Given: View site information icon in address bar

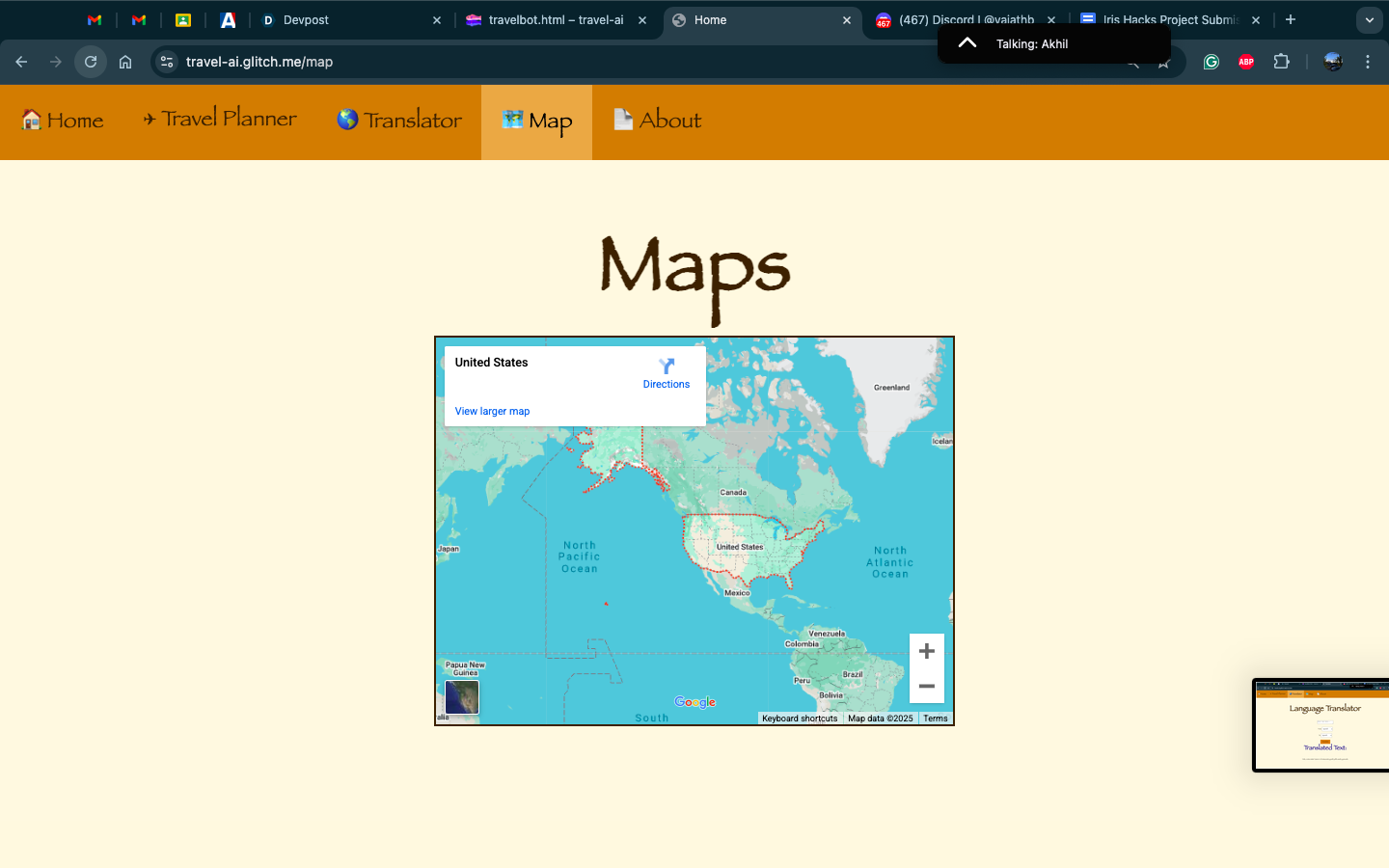Looking at the screenshot, I should [x=167, y=62].
